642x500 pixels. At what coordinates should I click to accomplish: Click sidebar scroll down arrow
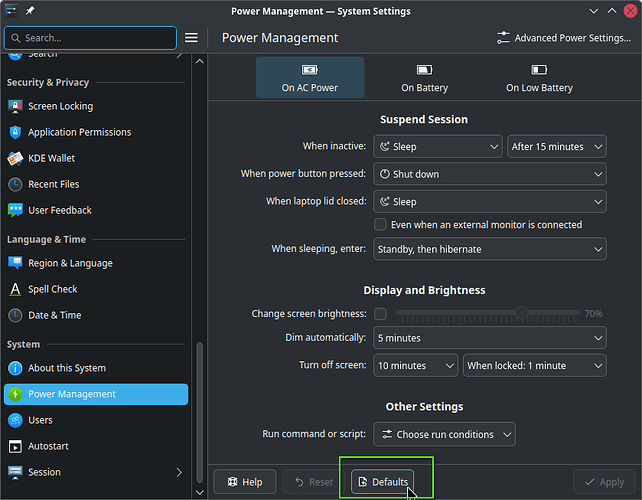[200, 492]
